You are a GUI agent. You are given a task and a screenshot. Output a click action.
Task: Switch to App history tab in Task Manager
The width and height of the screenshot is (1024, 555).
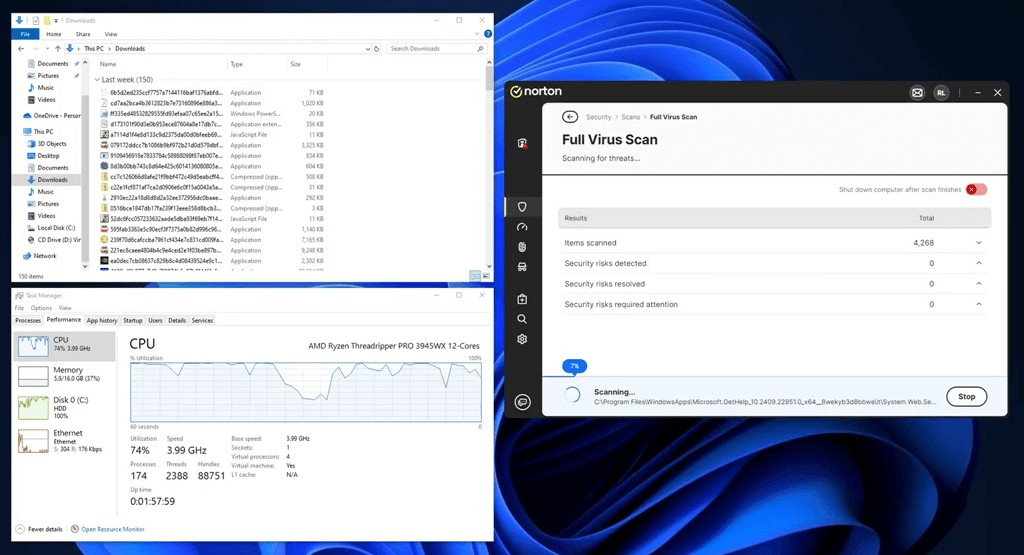pos(102,321)
